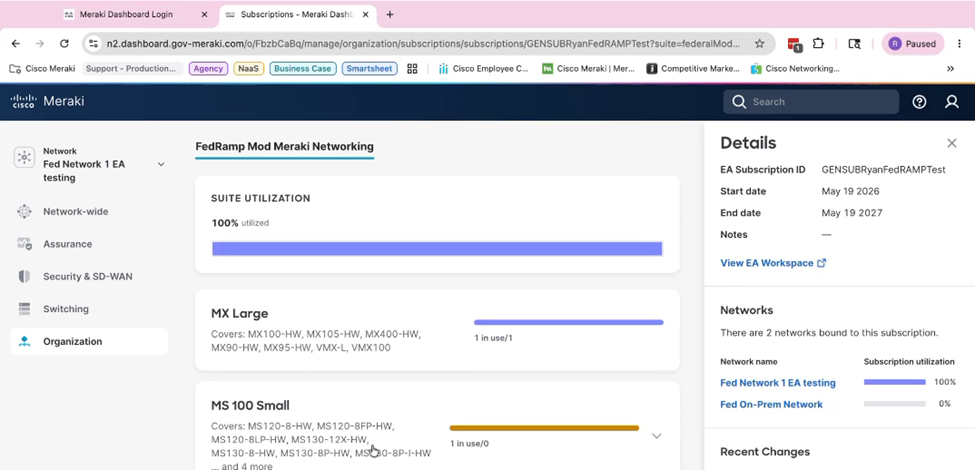Click the Network-wide globe icon
This screenshot has width=975, height=470.
[x=24, y=211]
